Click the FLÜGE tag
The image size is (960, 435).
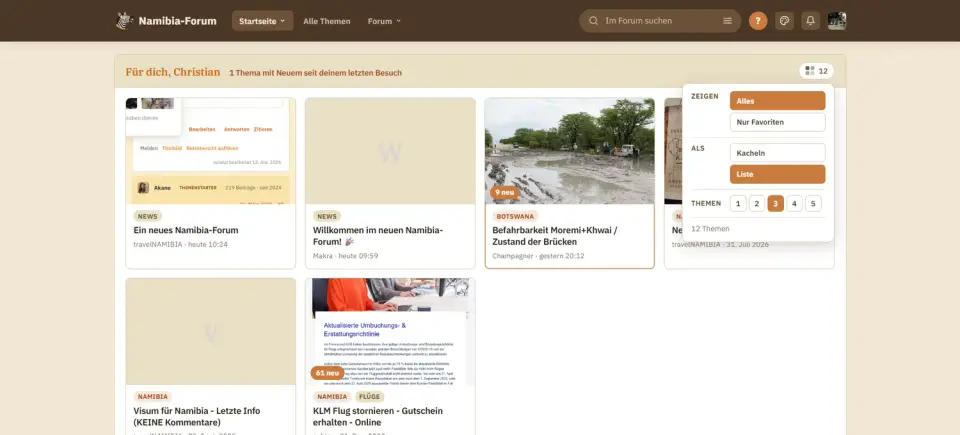pyautogui.click(x=370, y=396)
